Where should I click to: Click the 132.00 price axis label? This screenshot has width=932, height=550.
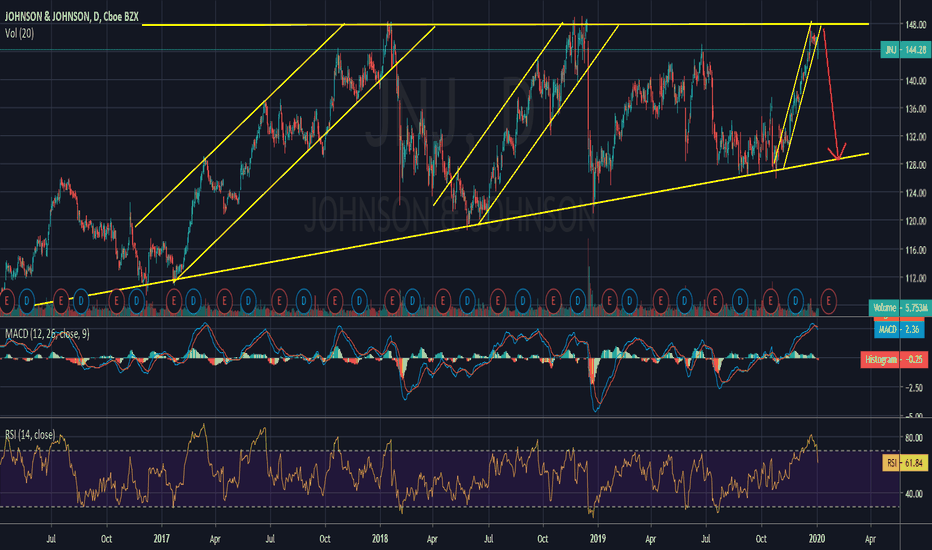click(914, 137)
